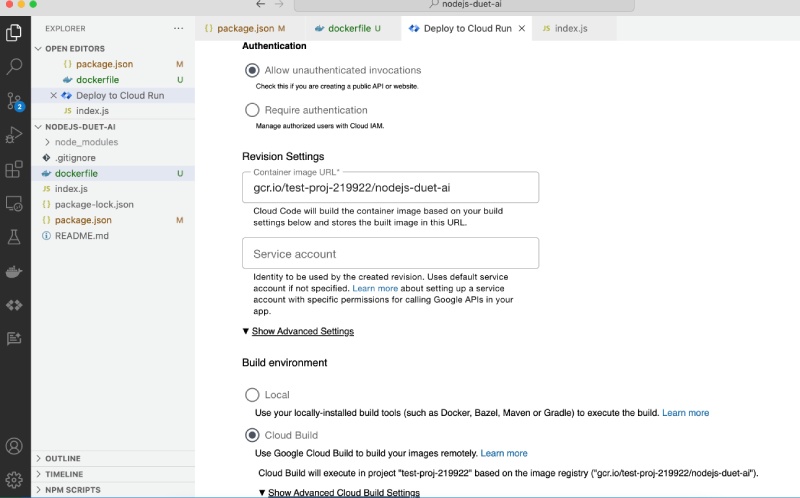Open the Manage gear icon
Image resolution: width=800 pixels, height=498 pixels.
coord(14,480)
